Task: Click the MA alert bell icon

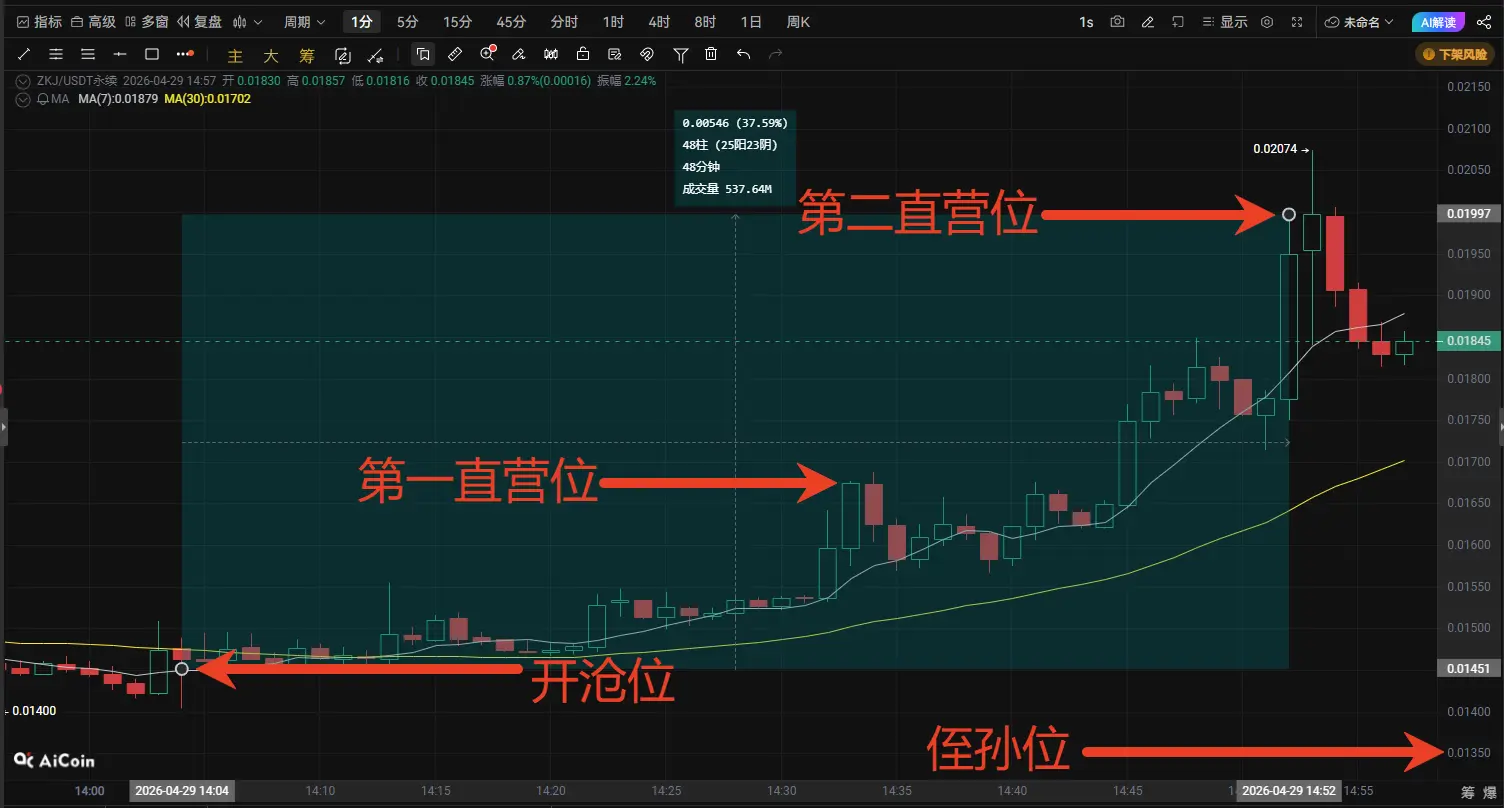Action: click(x=42, y=99)
